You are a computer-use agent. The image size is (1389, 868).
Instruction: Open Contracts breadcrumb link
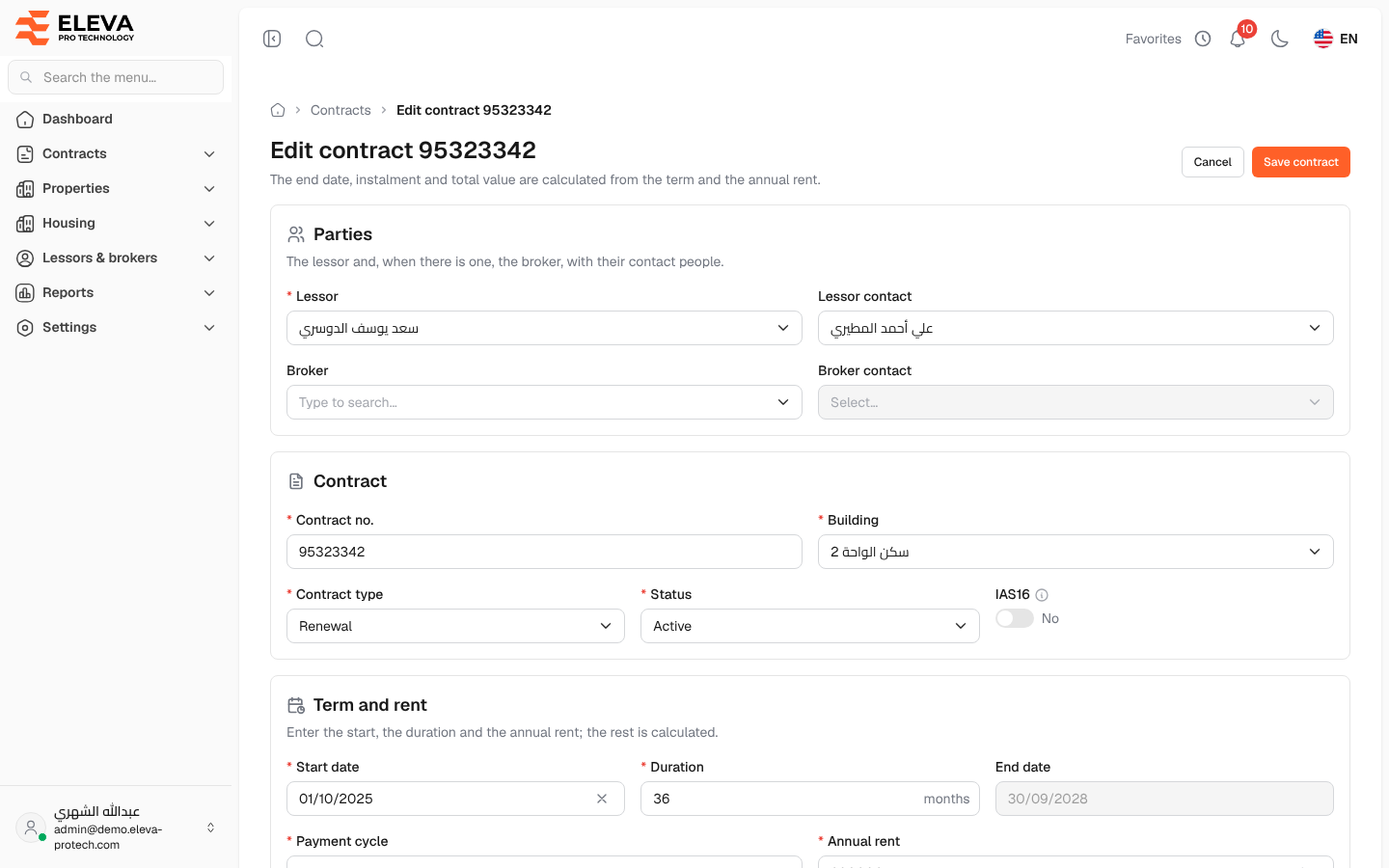click(340, 110)
